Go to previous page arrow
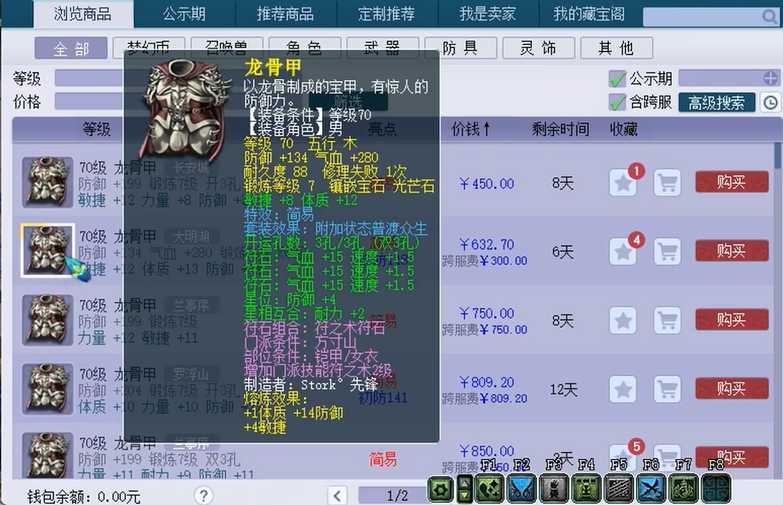 (x=337, y=496)
